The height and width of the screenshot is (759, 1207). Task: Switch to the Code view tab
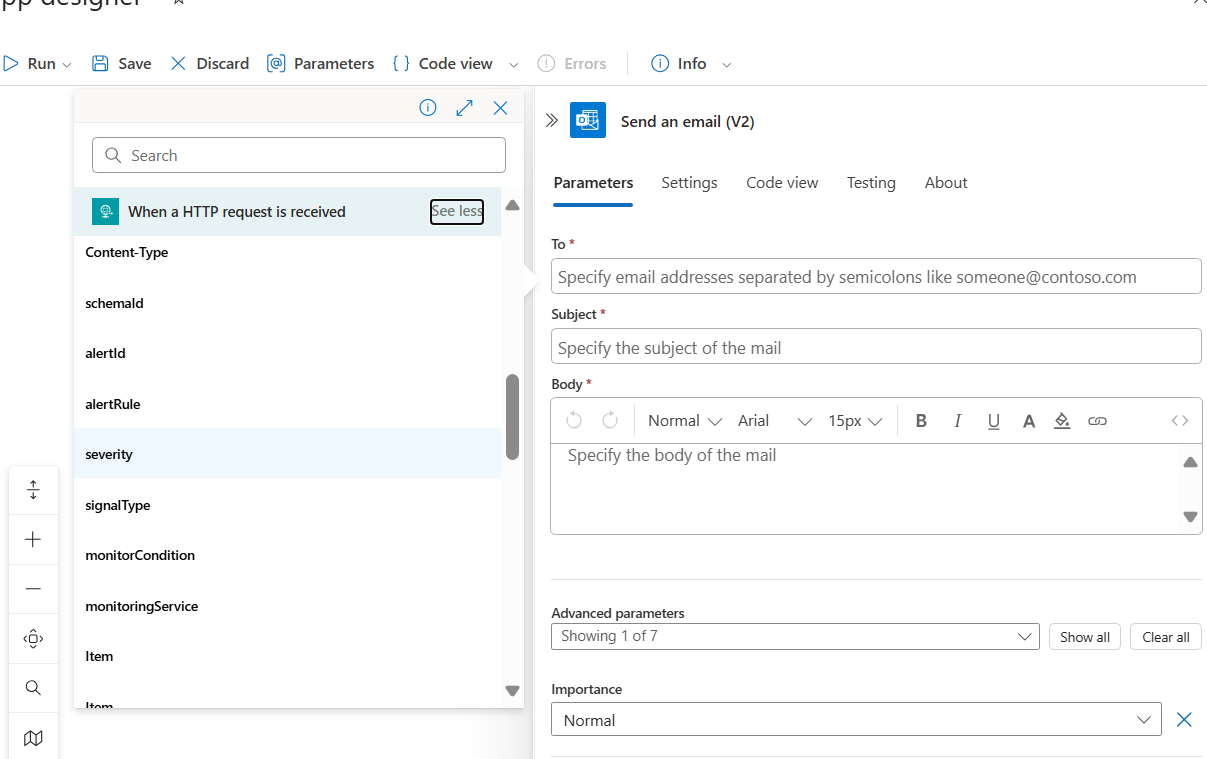pos(782,182)
